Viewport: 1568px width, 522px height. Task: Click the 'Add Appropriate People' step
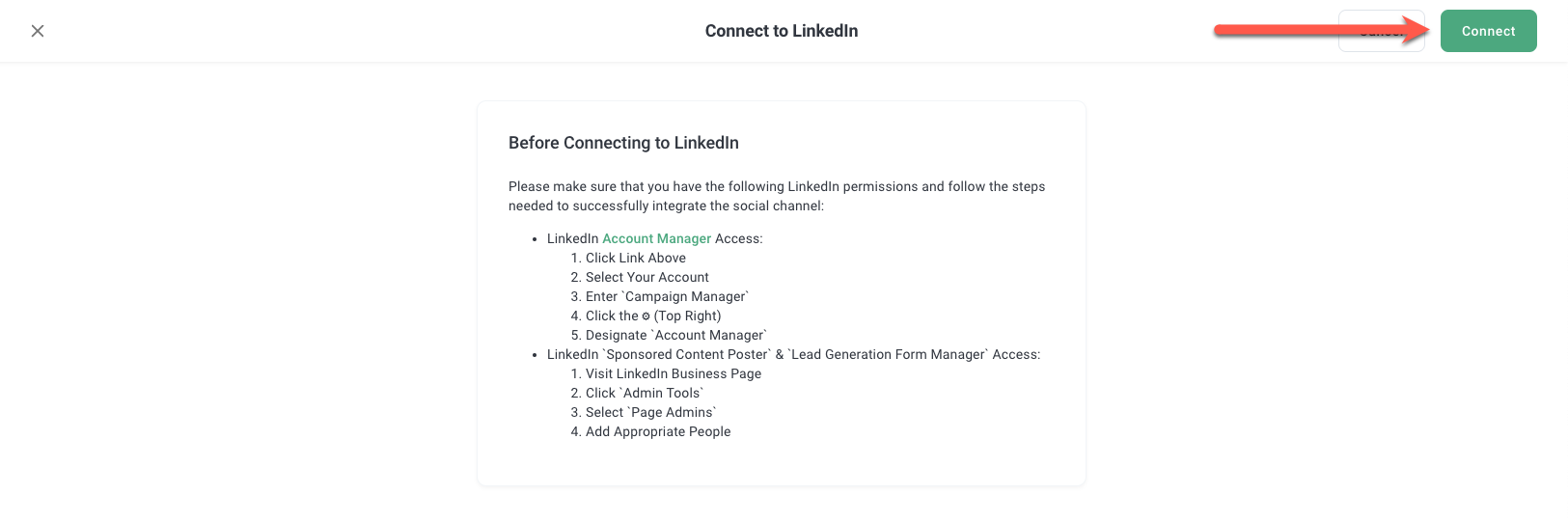657,431
